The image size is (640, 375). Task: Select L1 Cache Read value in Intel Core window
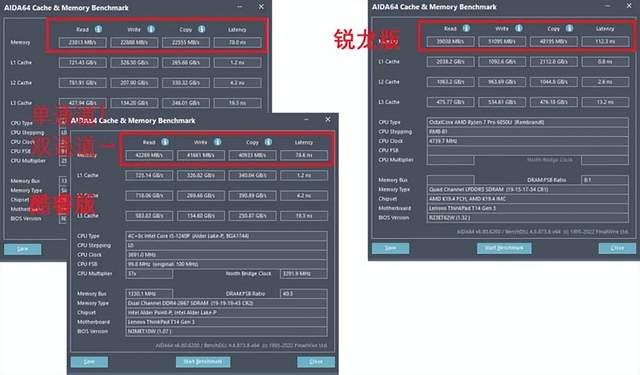[x=149, y=175]
